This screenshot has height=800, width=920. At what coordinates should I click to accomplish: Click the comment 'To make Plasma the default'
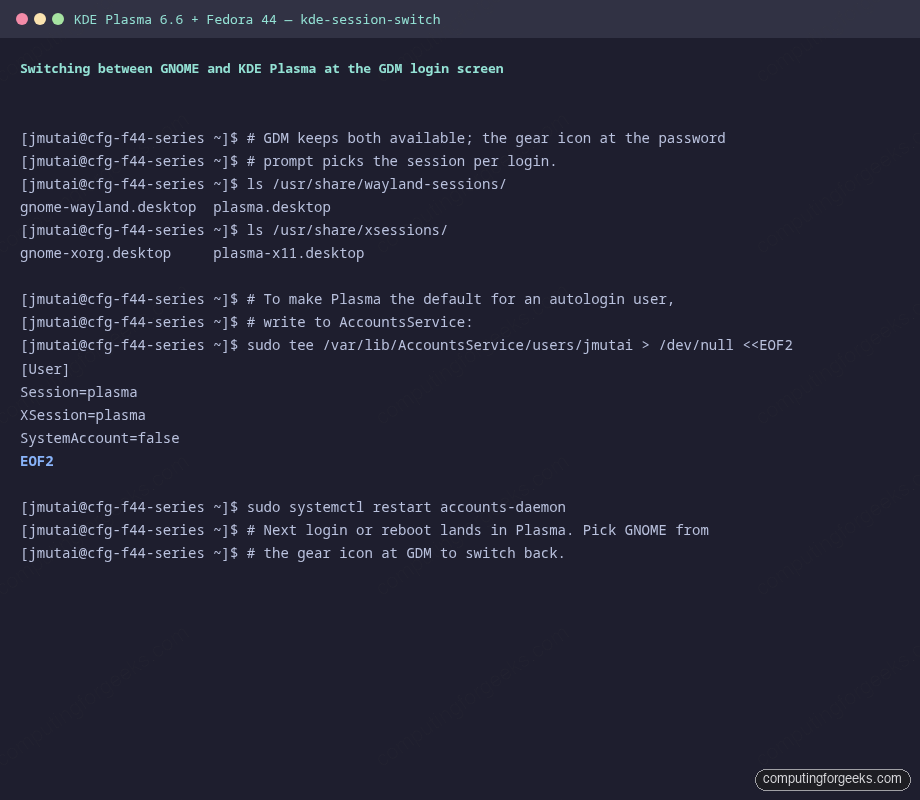click(x=372, y=299)
